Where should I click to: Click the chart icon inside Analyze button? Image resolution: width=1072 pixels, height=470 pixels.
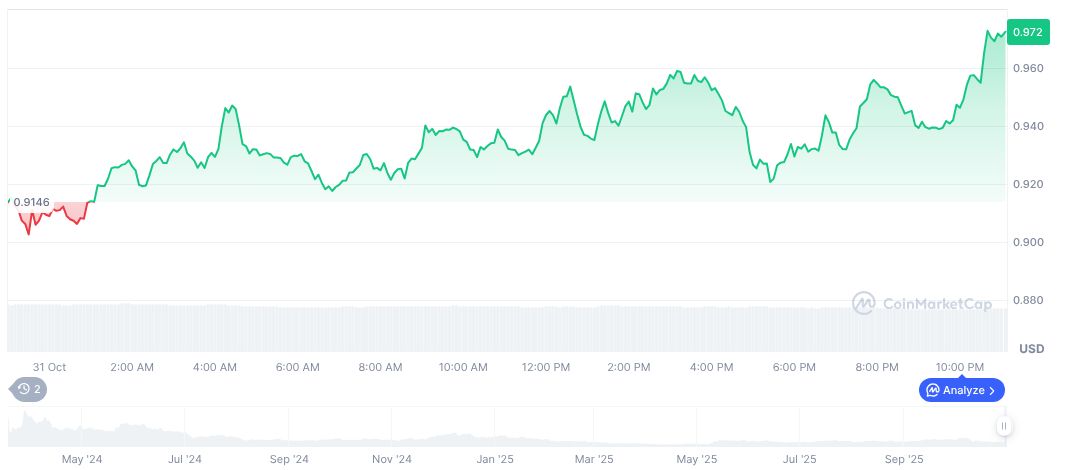coord(932,390)
